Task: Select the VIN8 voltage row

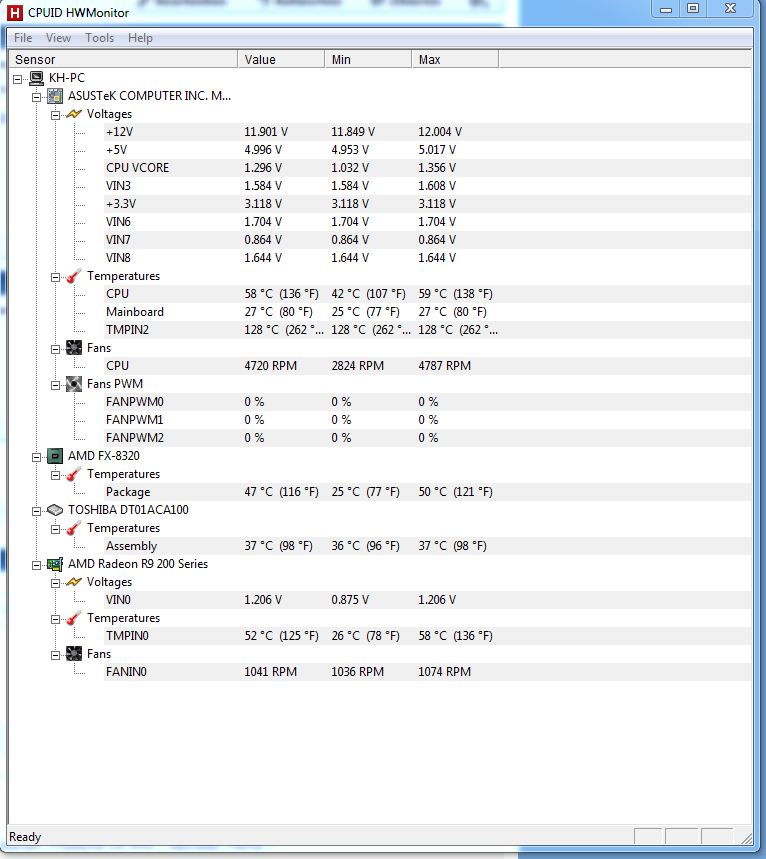Action: (x=427, y=258)
